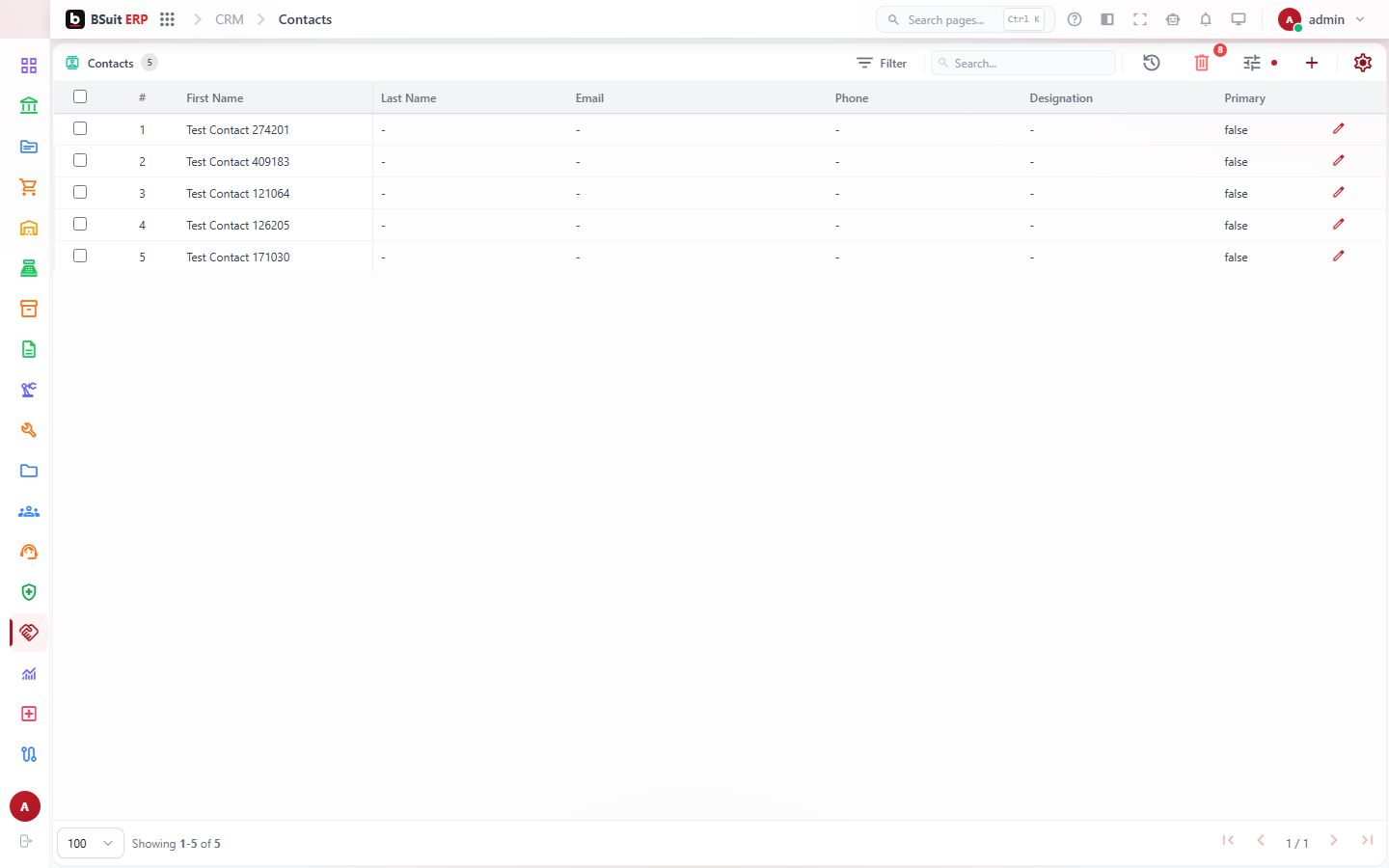
Task: Open the shield sidebar icon
Action: (x=29, y=592)
